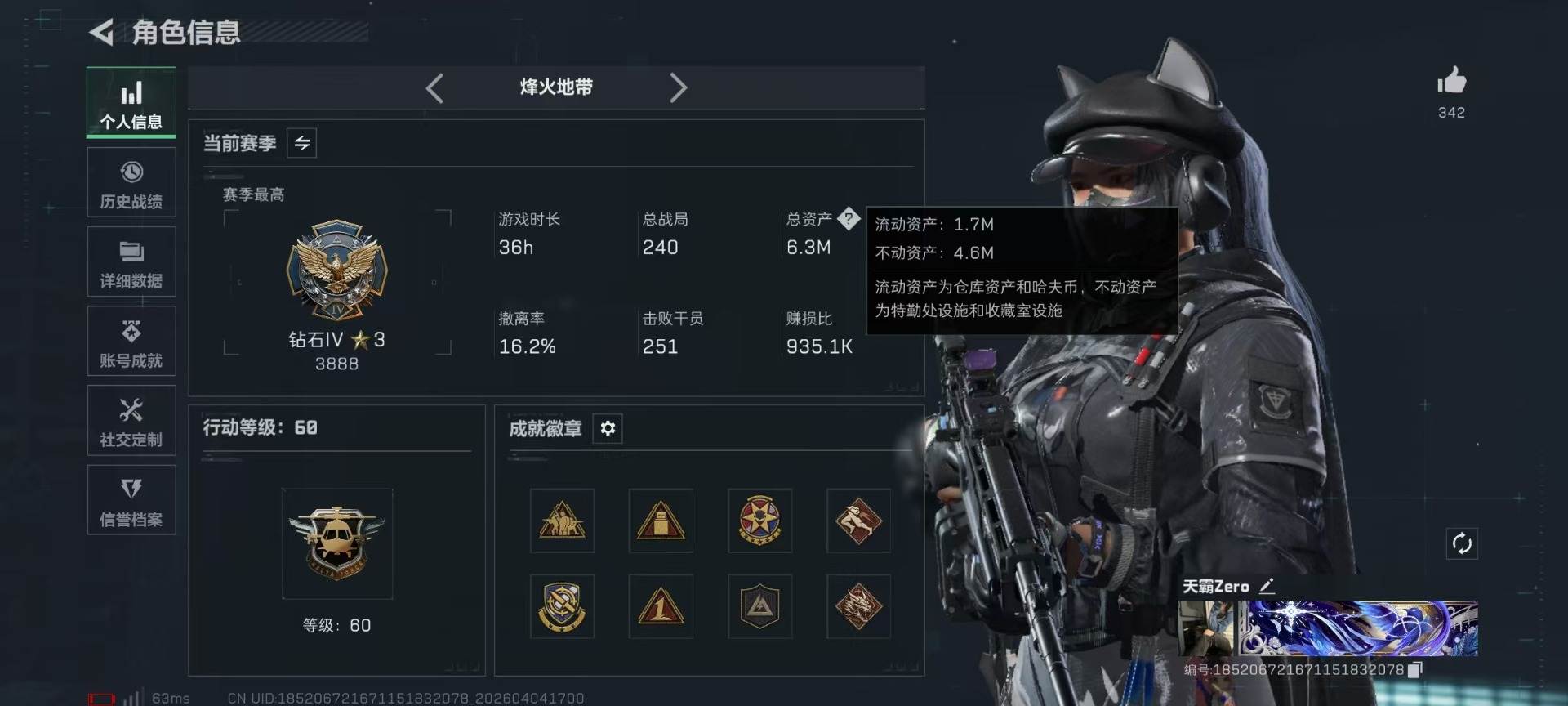Click the question mark next to 总资产
Viewport: 1568px width, 706px height.
pos(849,218)
